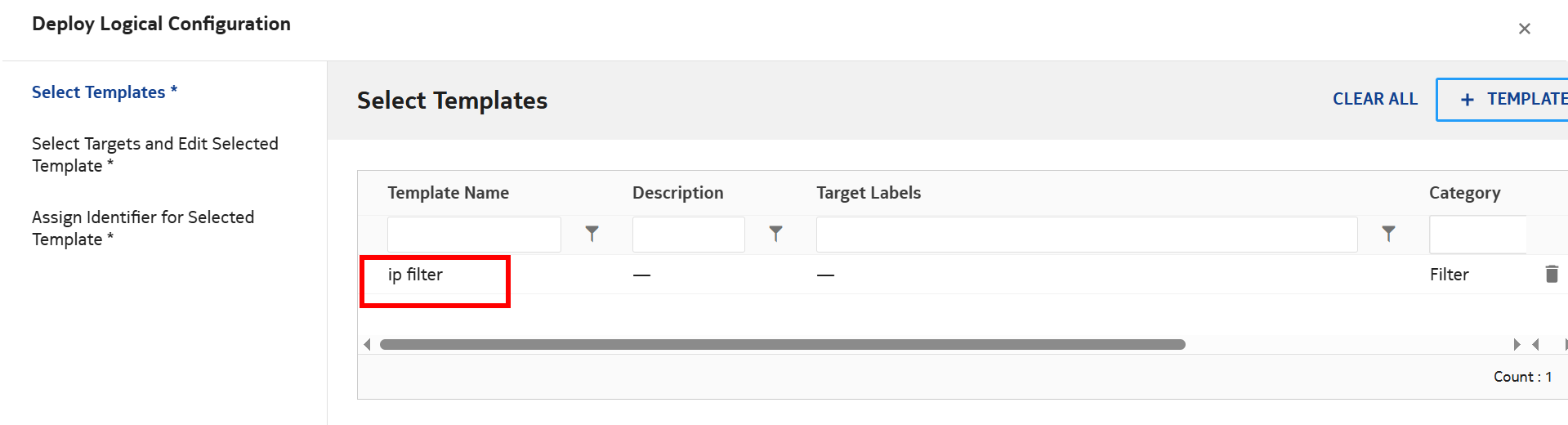Click the horizontal scrollbar thumb
1568x425 pixels.
click(x=782, y=344)
